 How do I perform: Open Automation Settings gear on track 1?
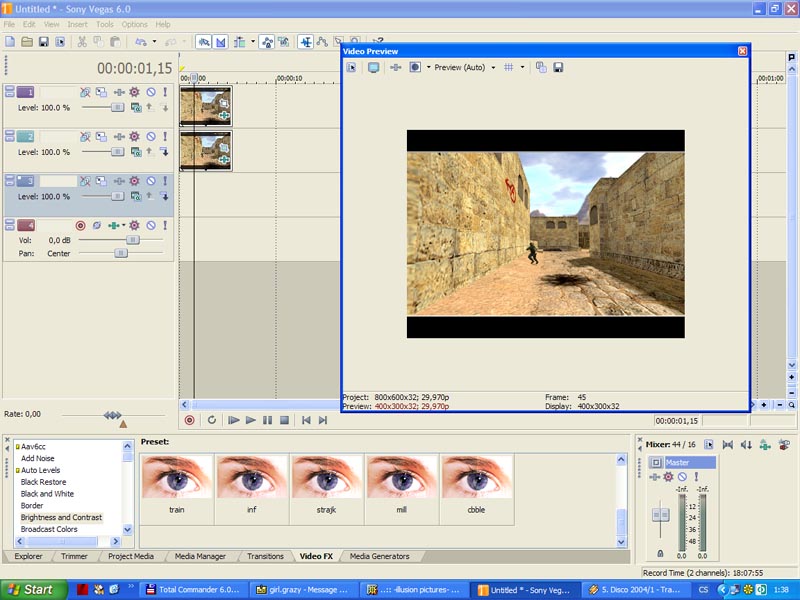coord(134,92)
